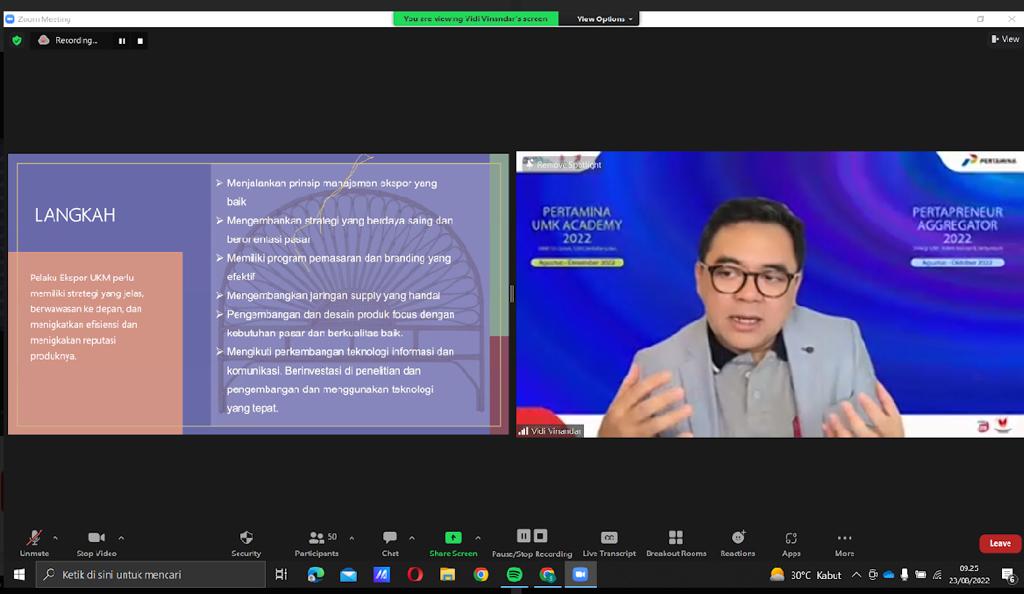Expand video options arrow next to Stop Video
Screen dimensions: 1024x594
(121, 538)
